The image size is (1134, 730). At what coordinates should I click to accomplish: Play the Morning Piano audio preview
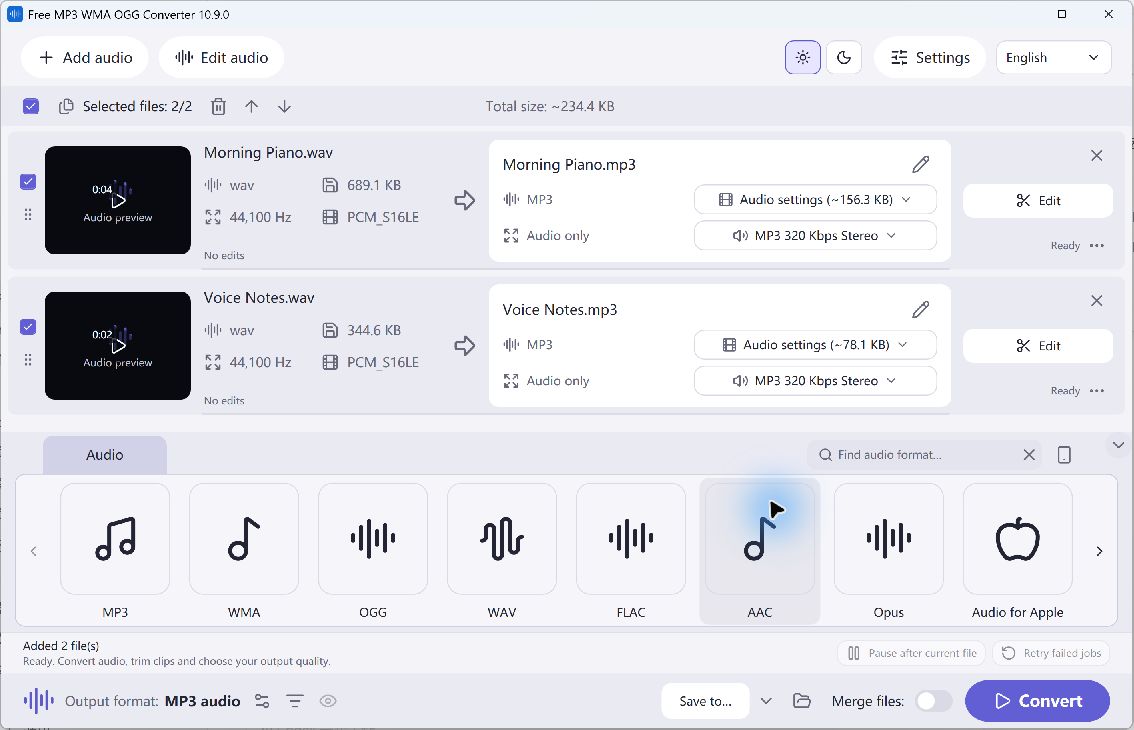pos(118,200)
